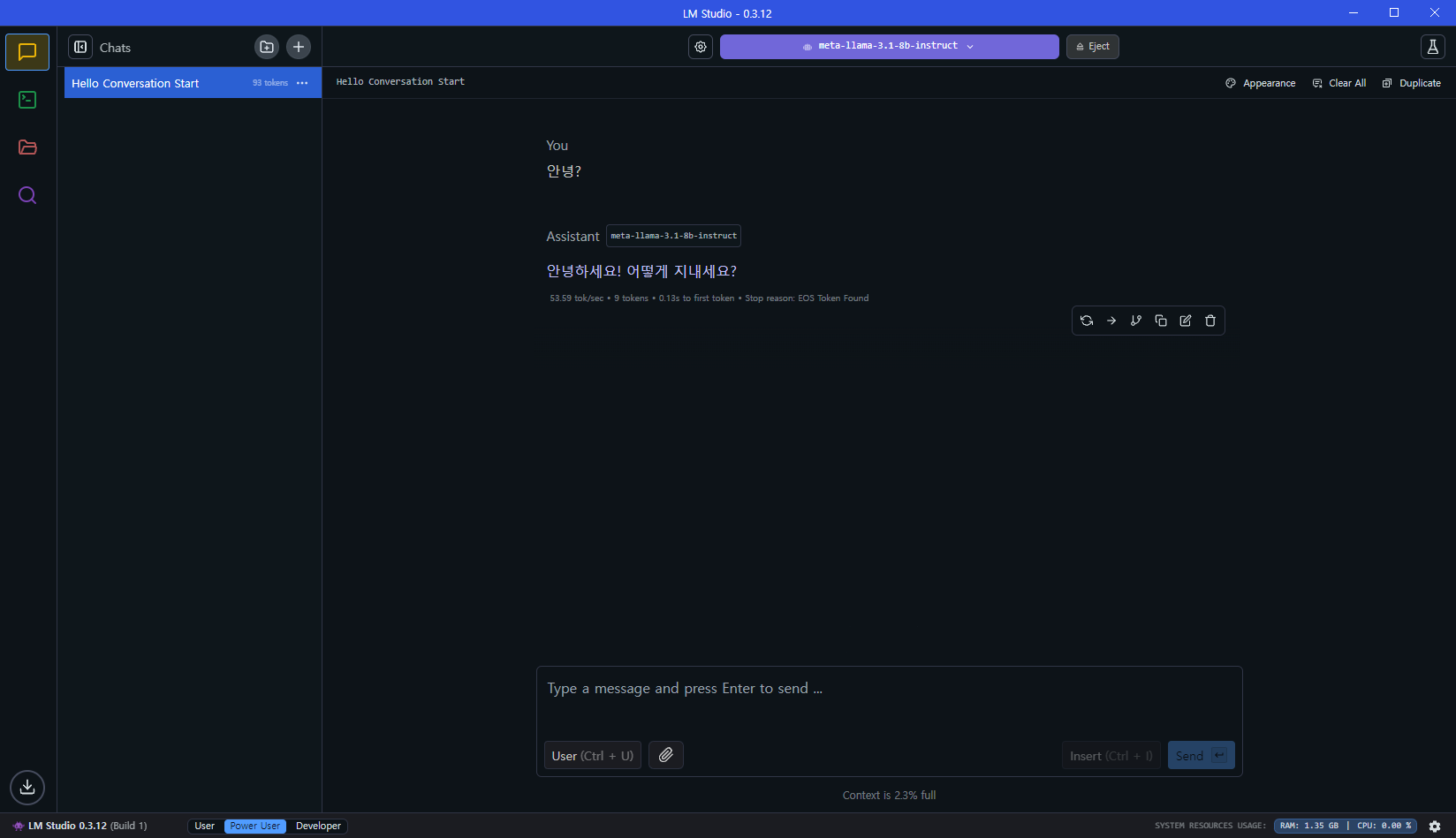Switch to Power User mode

[255, 827]
